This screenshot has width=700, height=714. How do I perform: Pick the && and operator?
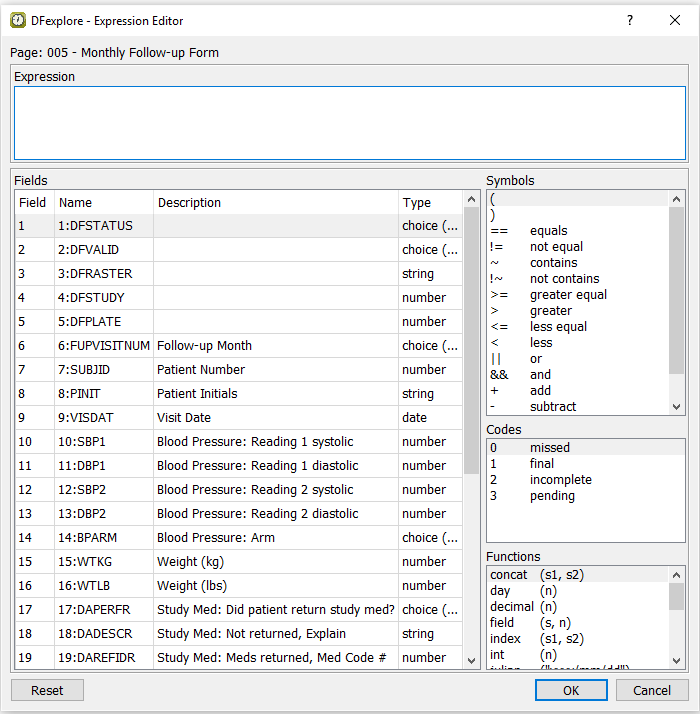[539, 375]
